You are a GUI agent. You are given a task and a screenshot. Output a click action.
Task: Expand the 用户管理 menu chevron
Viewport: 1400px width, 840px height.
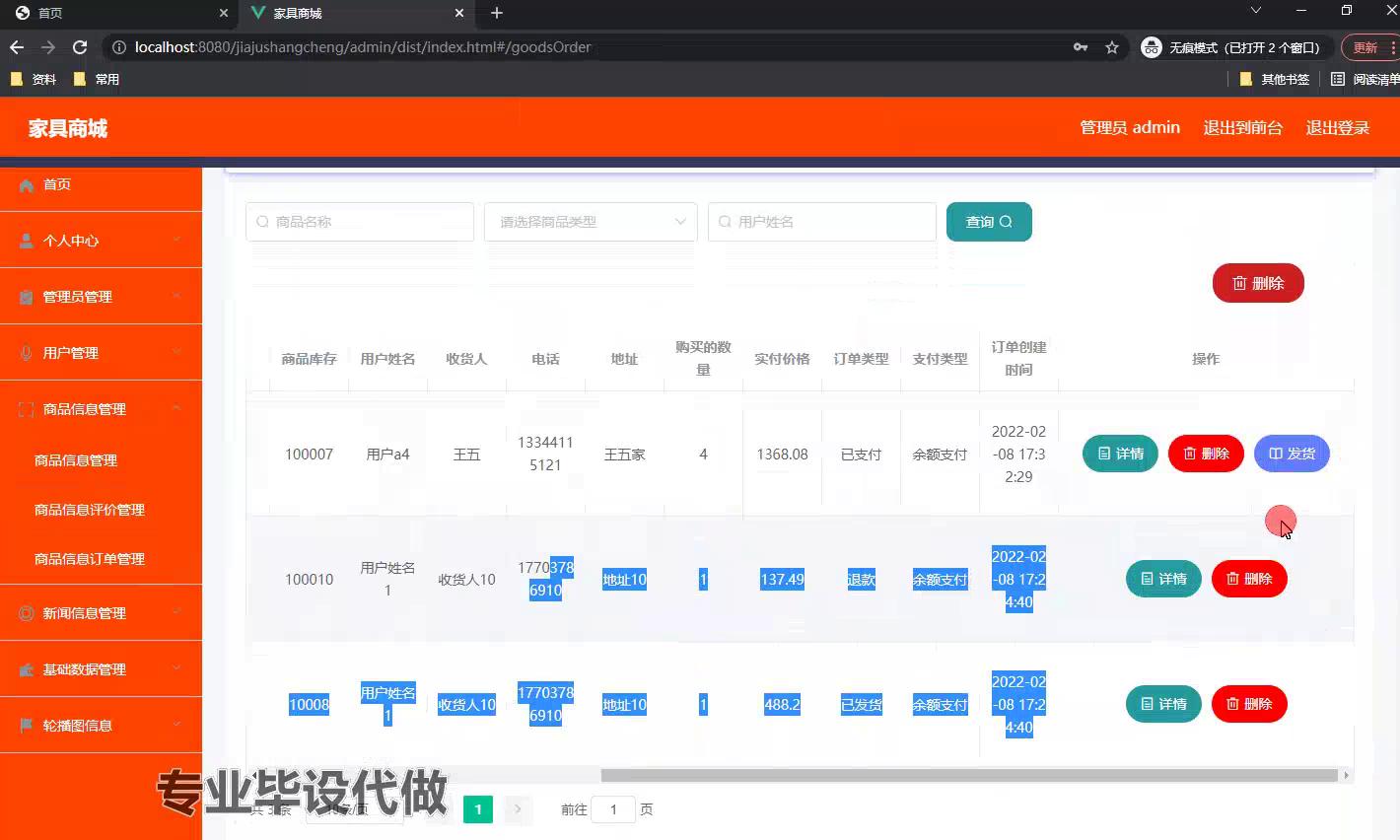click(x=176, y=352)
